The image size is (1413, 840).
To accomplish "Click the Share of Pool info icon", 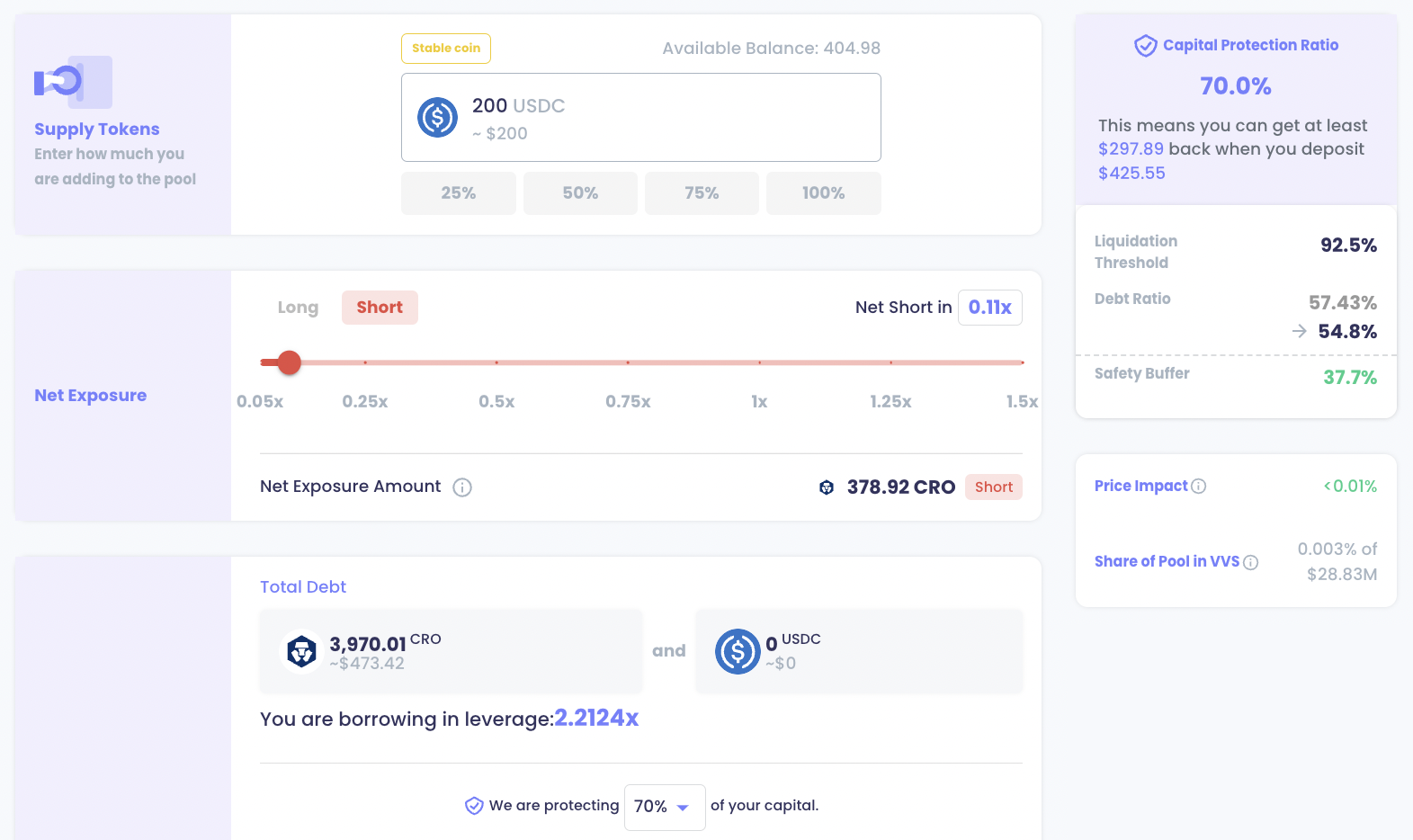I will (x=1250, y=562).
